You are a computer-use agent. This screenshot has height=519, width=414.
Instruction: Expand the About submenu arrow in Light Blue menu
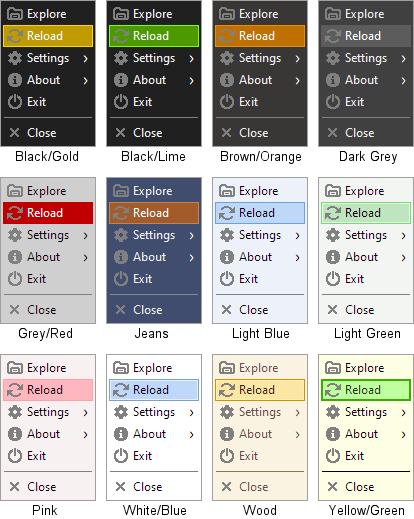click(x=298, y=257)
